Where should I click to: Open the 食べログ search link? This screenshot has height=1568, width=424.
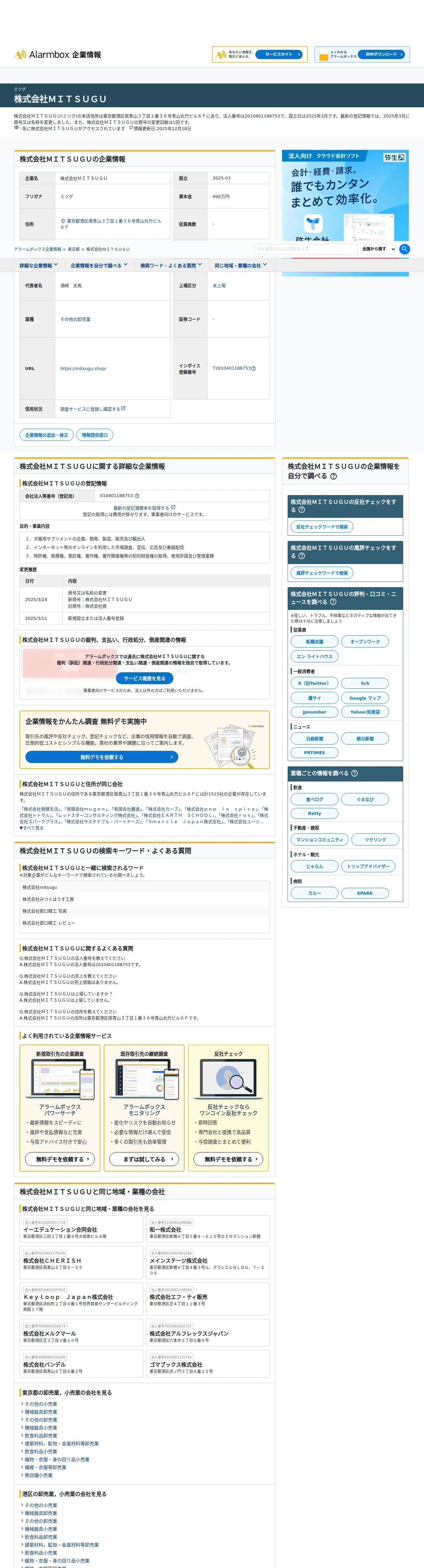(x=314, y=799)
